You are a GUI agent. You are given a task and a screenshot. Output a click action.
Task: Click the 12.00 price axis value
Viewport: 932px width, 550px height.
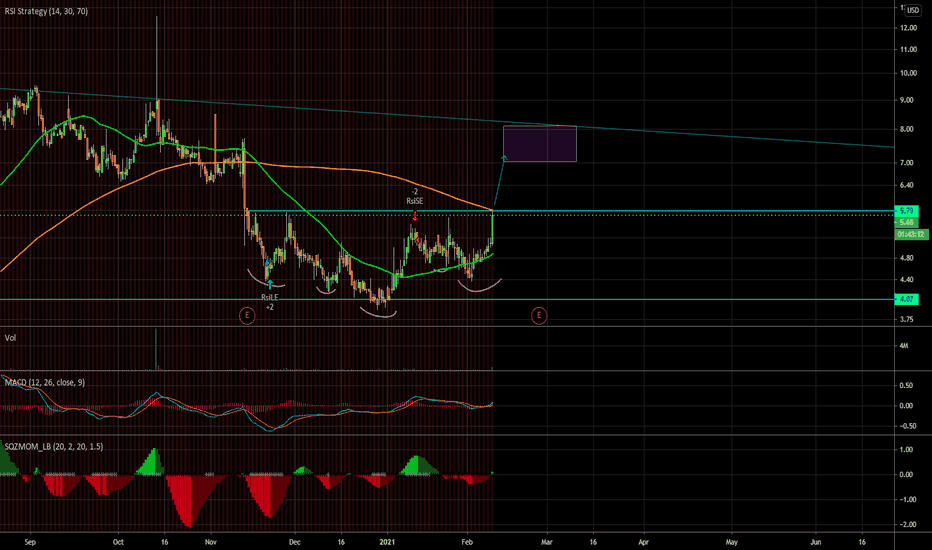pyautogui.click(x=908, y=28)
